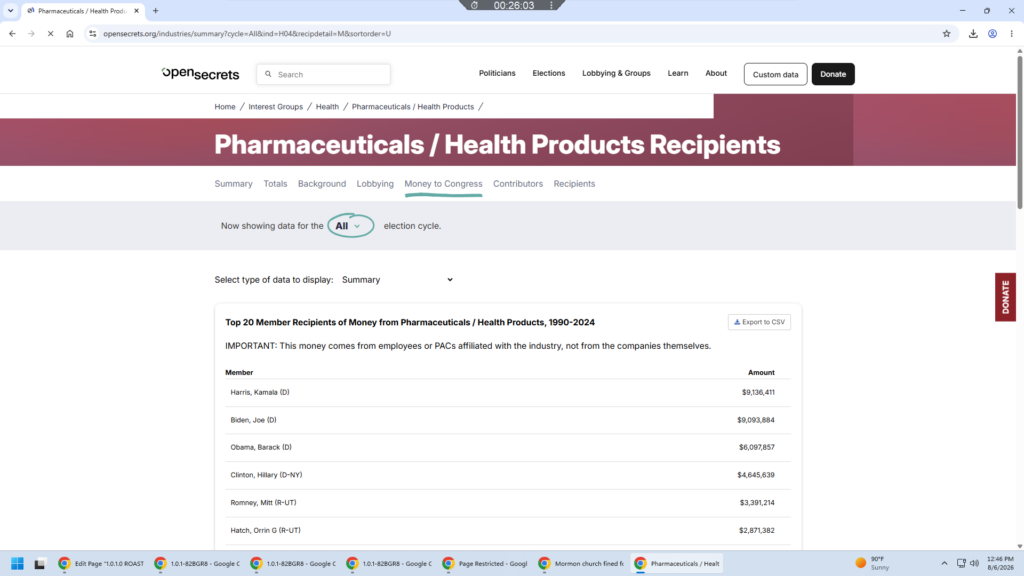Go to Health breadcrumb link

pos(327,106)
